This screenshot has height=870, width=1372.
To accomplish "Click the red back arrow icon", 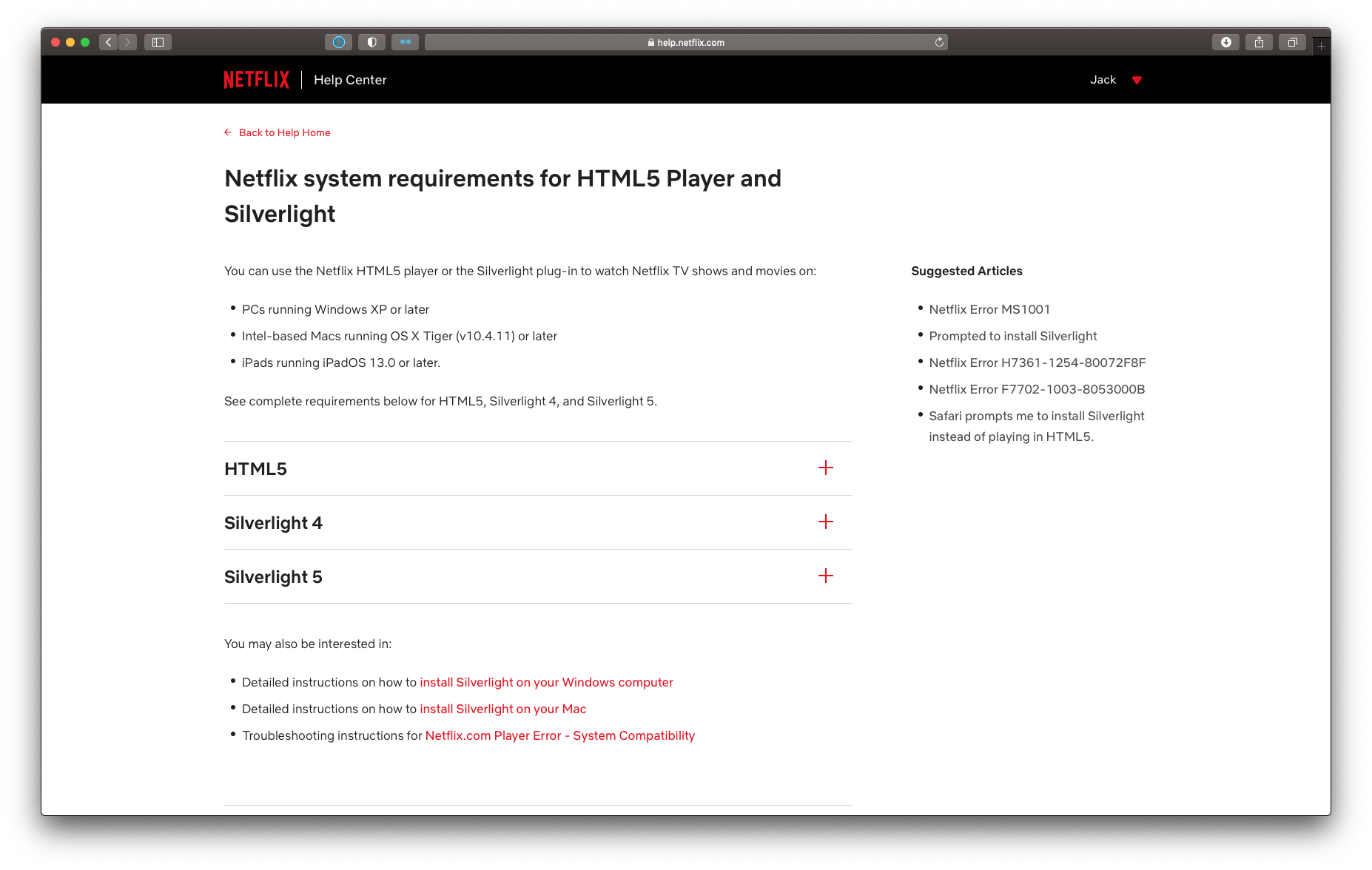I will [x=228, y=132].
